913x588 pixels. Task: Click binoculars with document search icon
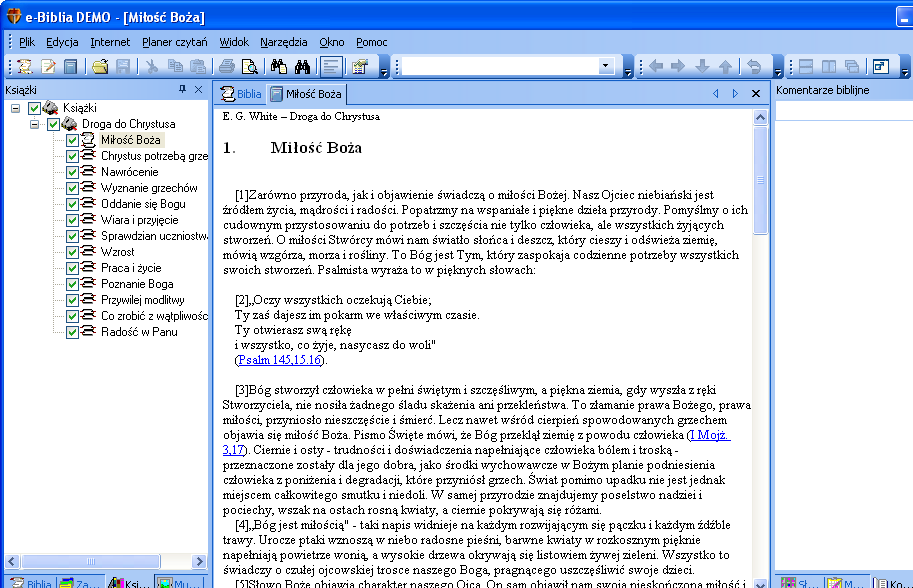click(279, 67)
